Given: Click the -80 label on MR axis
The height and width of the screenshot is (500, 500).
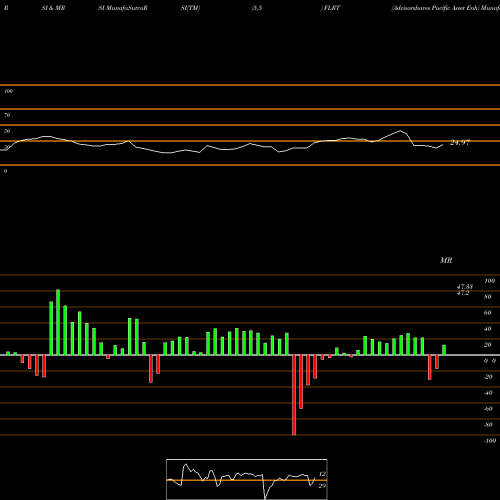Looking at the screenshot, I should [x=488, y=425].
